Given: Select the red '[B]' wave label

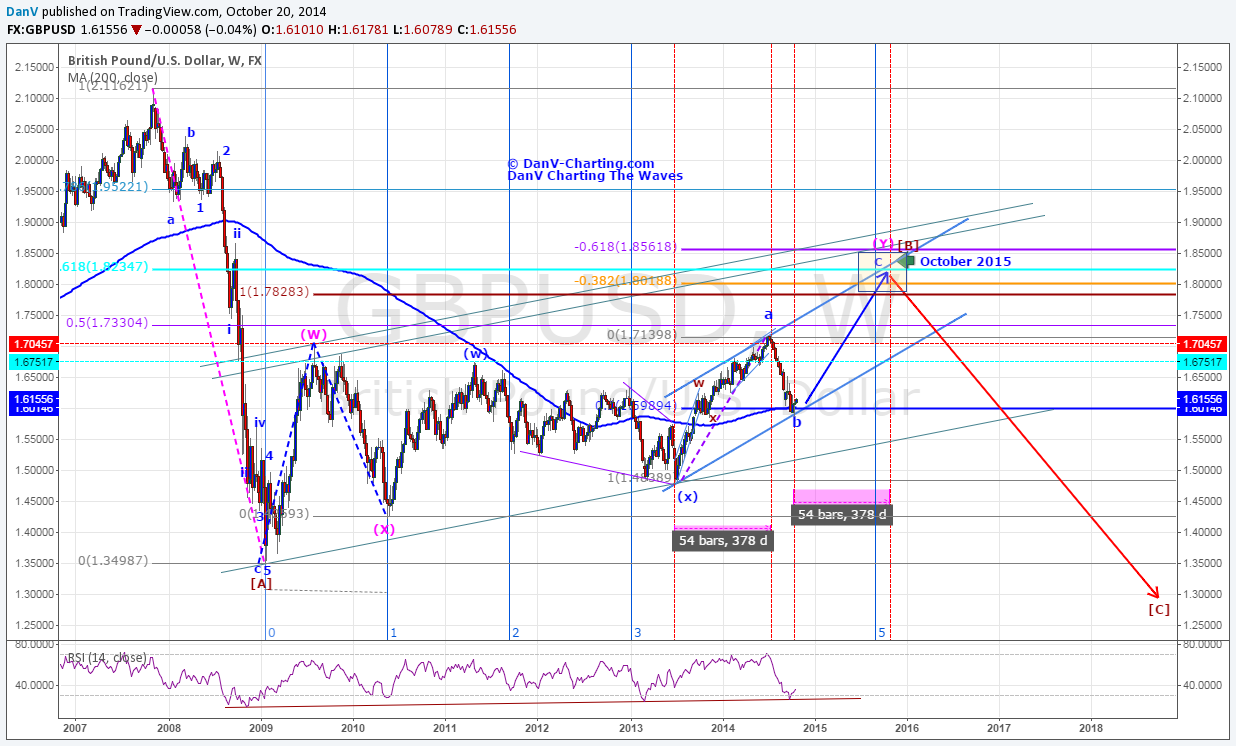Looking at the screenshot, I should [x=908, y=245].
